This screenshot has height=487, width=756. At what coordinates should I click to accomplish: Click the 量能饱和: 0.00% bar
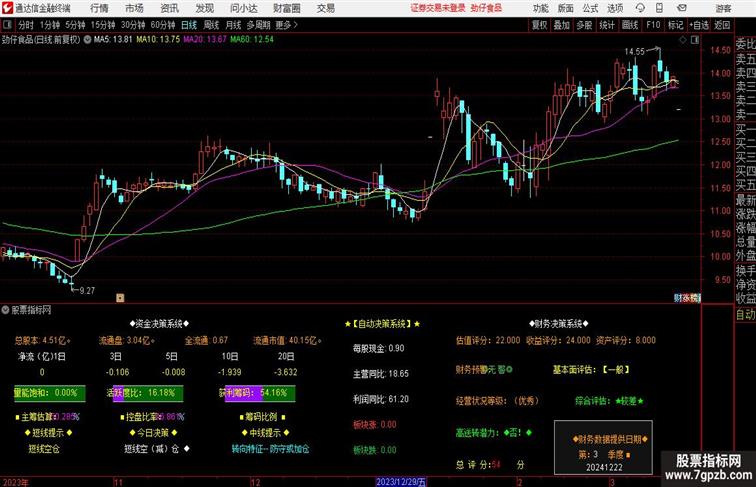(x=50, y=393)
